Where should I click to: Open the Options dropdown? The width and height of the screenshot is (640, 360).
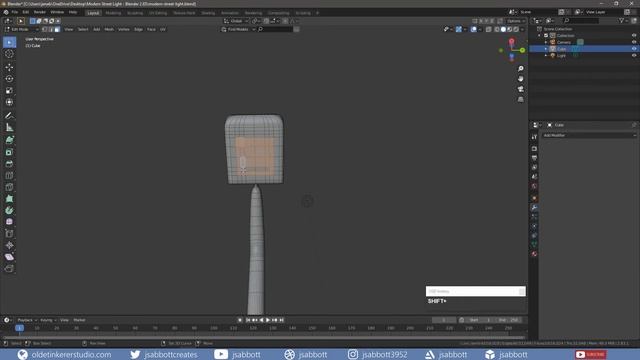click(x=516, y=21)
